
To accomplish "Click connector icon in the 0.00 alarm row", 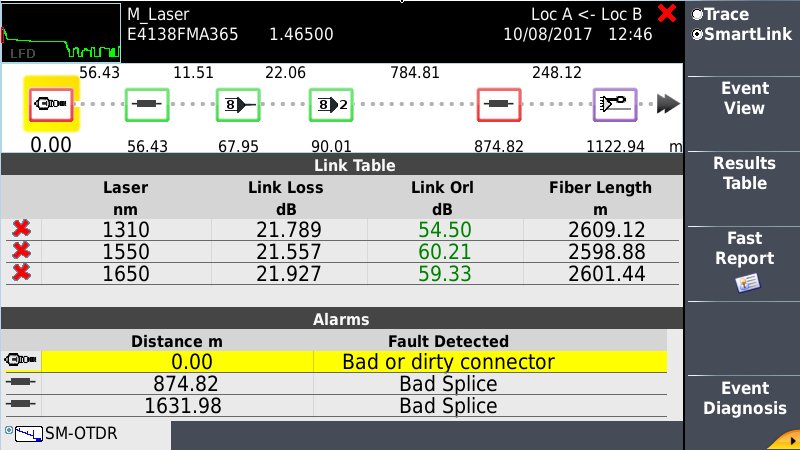I will click(x=20, y=360).
